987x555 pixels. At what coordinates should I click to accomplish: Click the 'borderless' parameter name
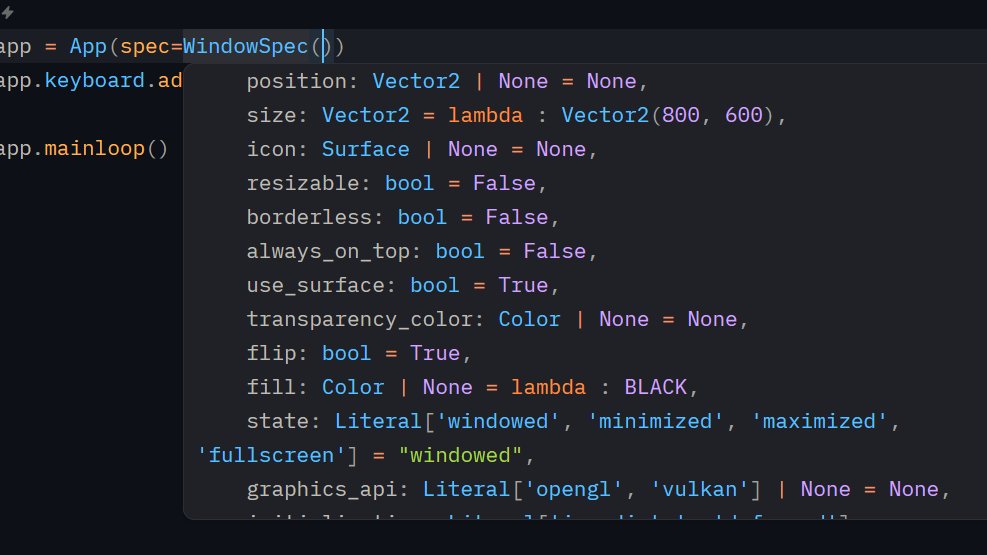tap(309, 217)
